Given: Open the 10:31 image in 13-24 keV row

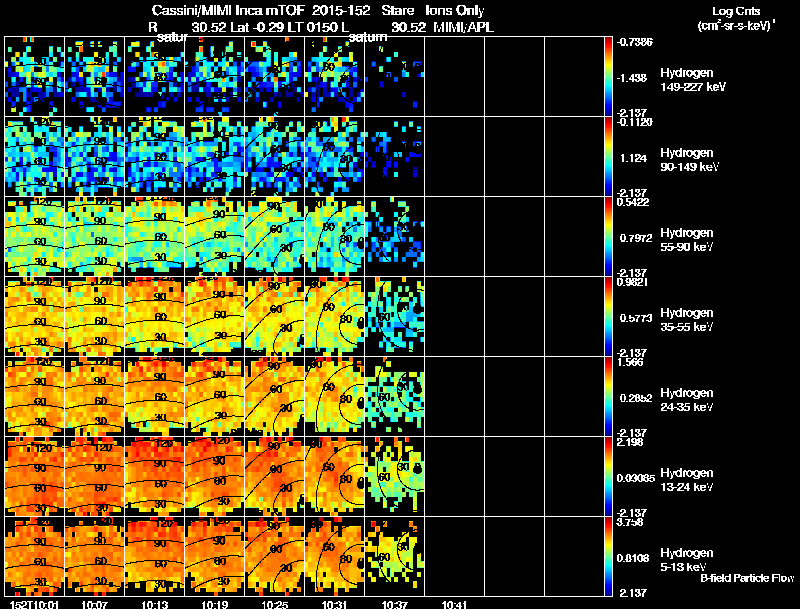Looking at the screenshot, I should [x=335, y=477].
